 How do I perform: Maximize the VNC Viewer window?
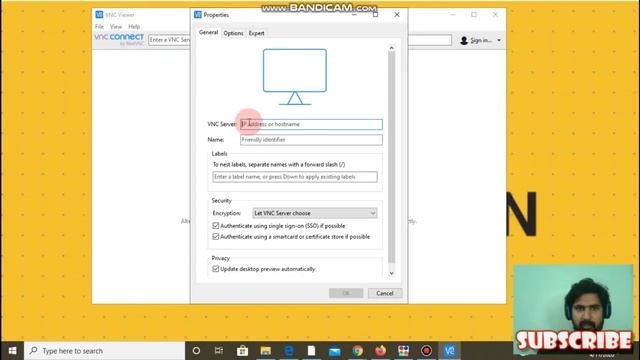pyautogui.click(x=474, y=15)
